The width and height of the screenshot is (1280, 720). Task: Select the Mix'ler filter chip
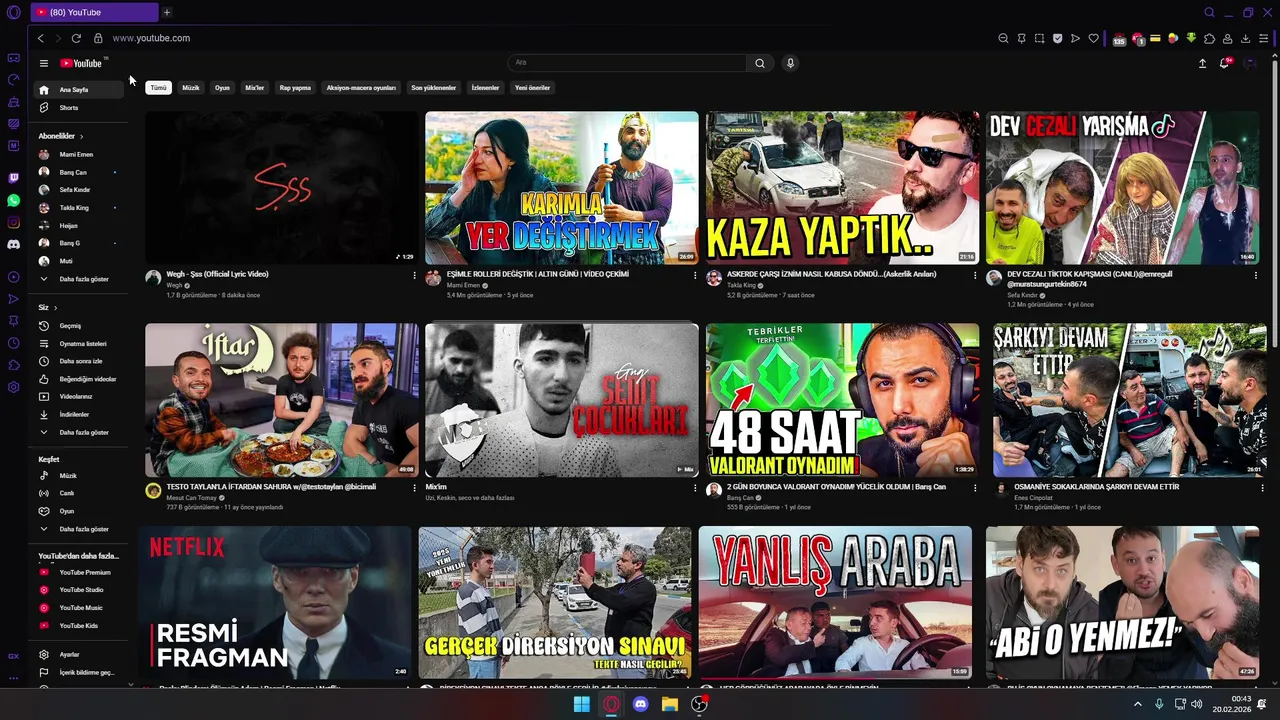click(255, 88)
